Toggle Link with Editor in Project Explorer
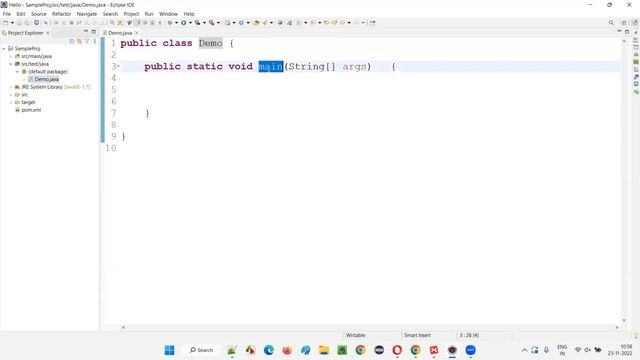Viewport: 640px width, 360px height. pos(79,41)
